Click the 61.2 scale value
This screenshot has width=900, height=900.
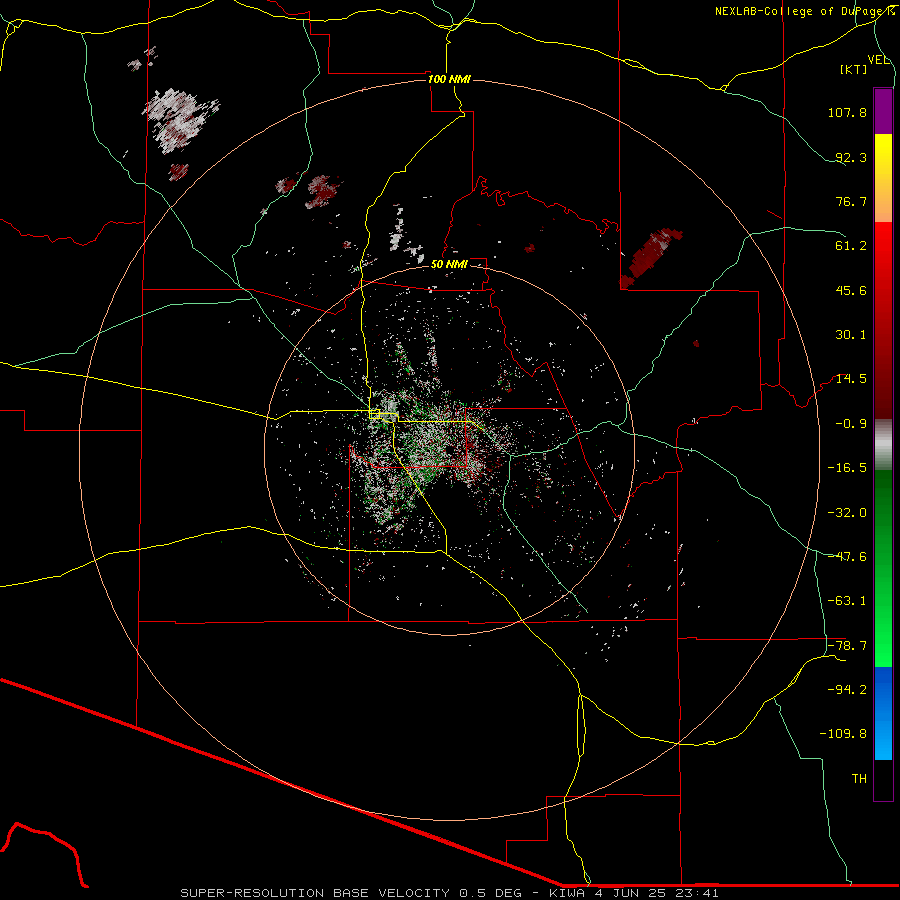click(x=851, y=246)
